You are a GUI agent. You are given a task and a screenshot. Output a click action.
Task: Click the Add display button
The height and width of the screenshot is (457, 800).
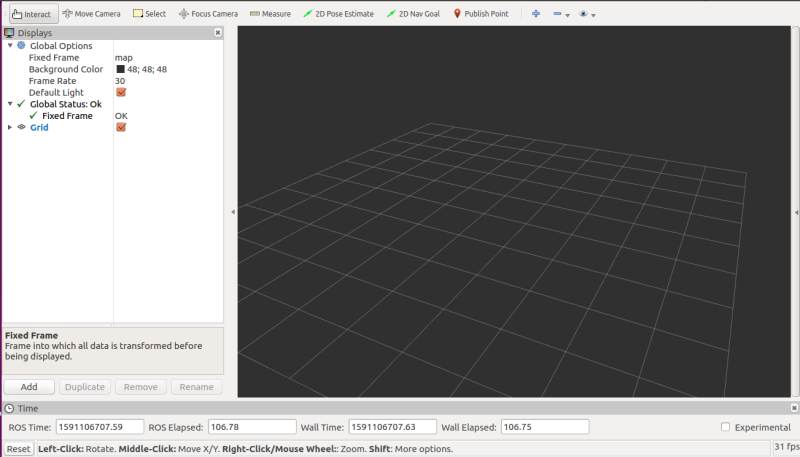(x=29, y=387)
